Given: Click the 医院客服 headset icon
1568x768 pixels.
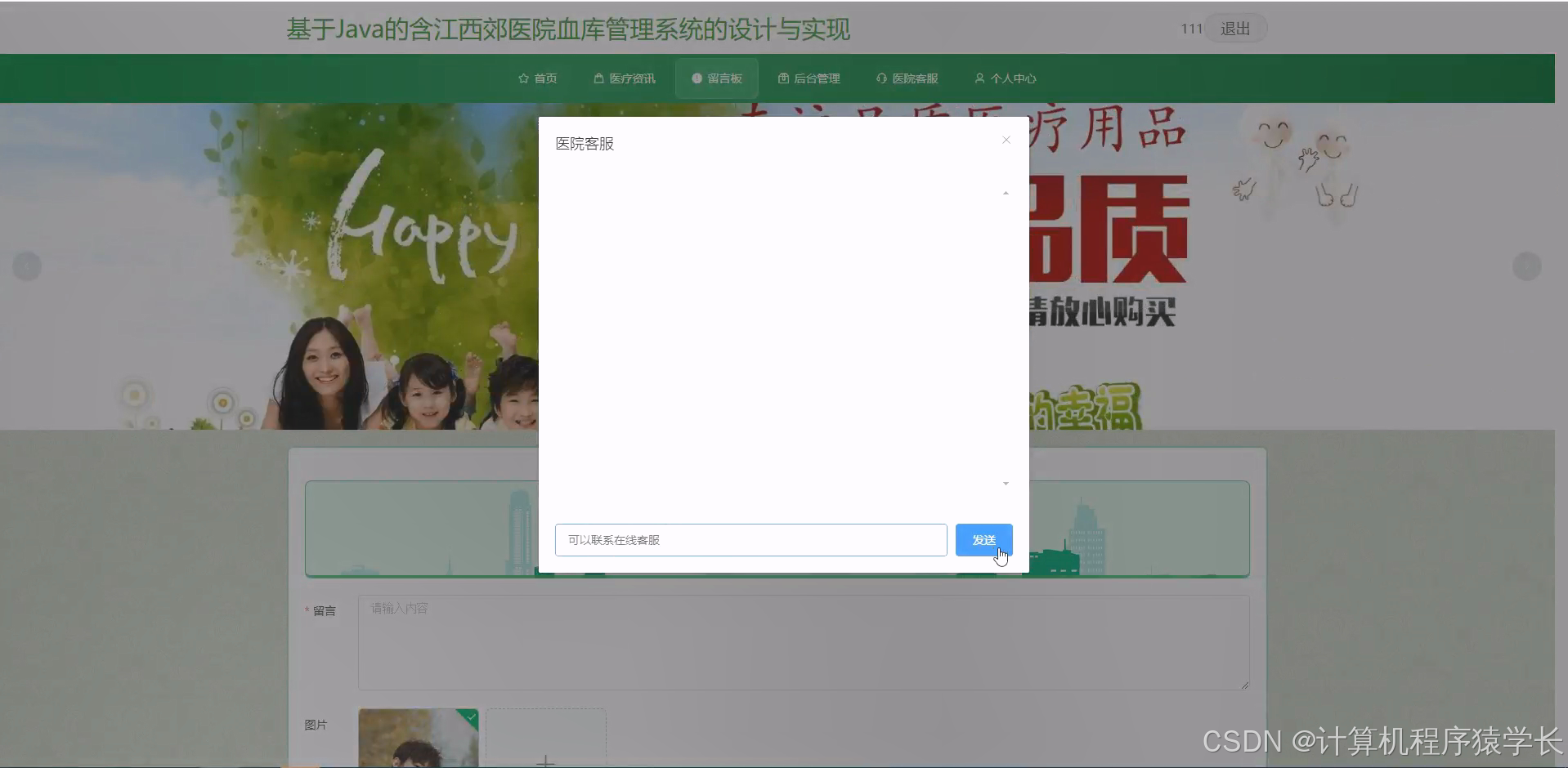Looking at the screenshot, I should (x=881, y=78).
